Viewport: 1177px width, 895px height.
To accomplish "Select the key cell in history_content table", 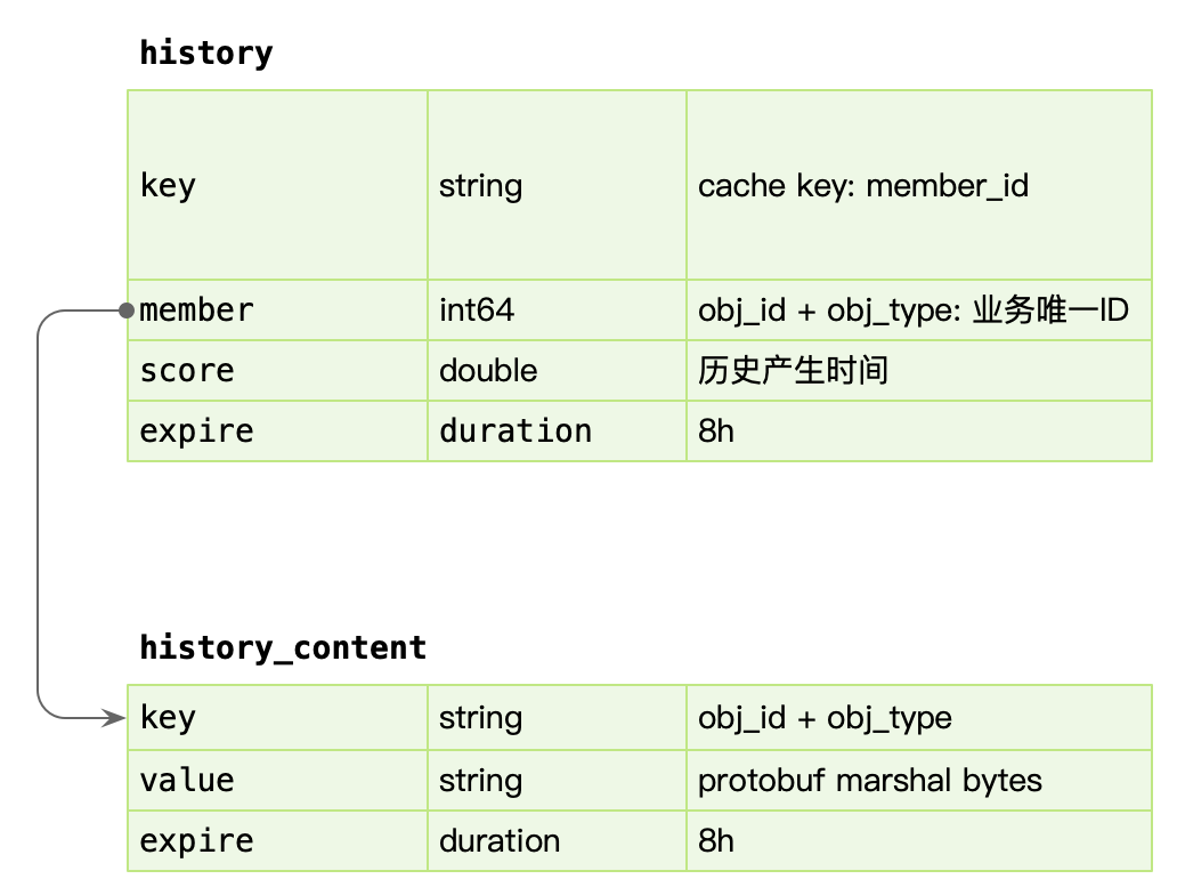I will pos(277,717).
